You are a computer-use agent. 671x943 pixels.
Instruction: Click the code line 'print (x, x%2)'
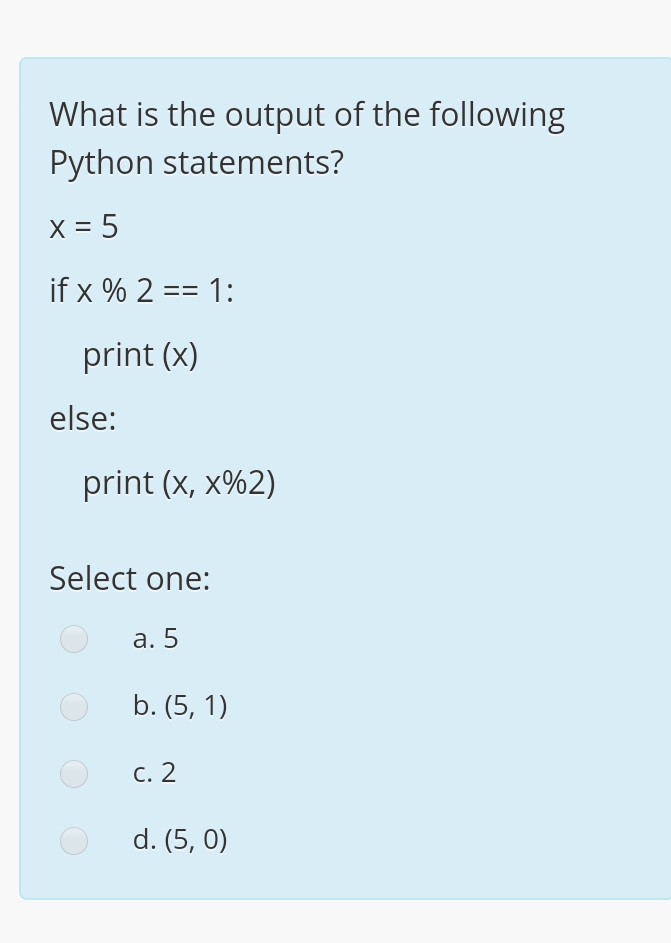[178, 482]
